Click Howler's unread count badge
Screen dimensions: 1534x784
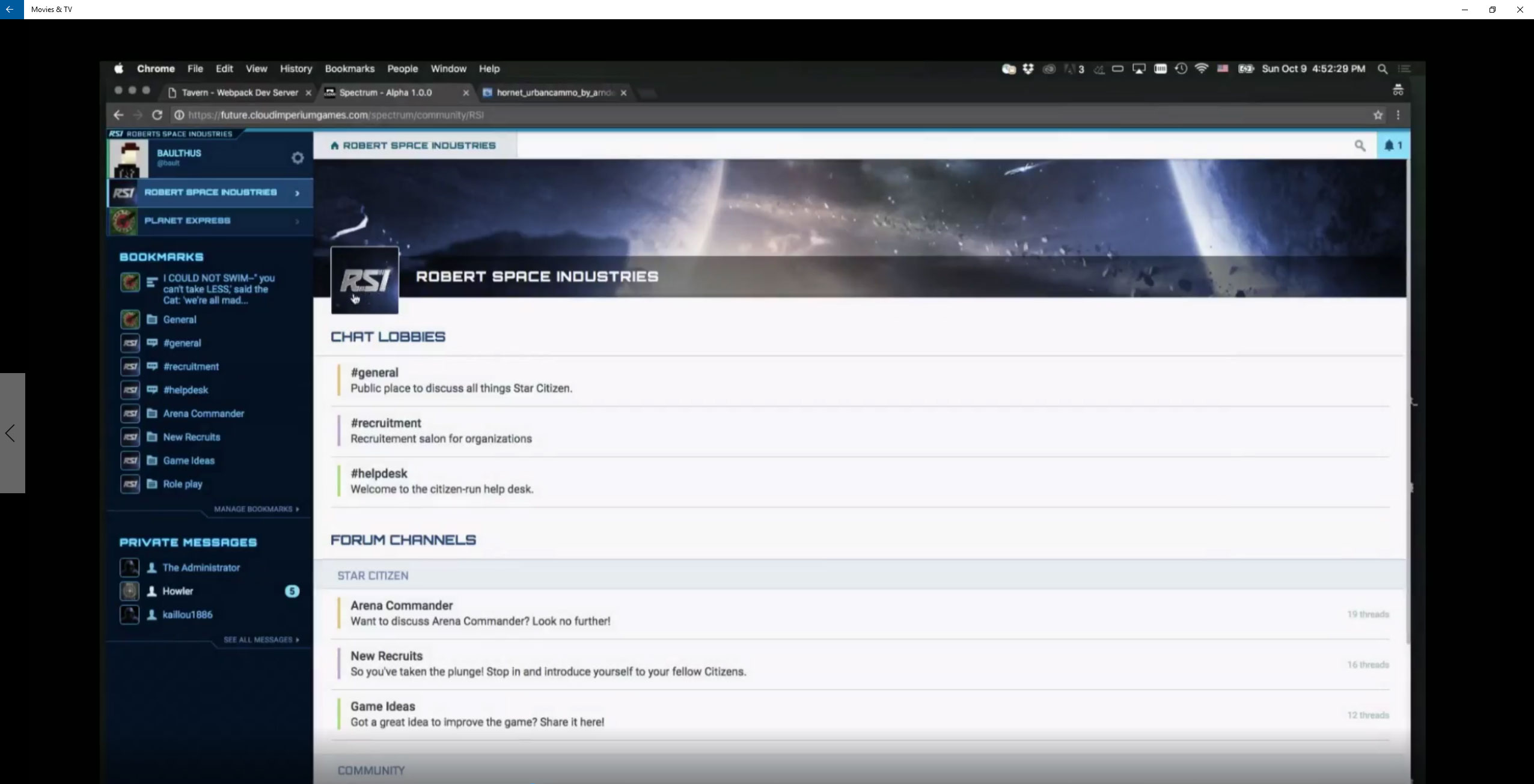292,591
